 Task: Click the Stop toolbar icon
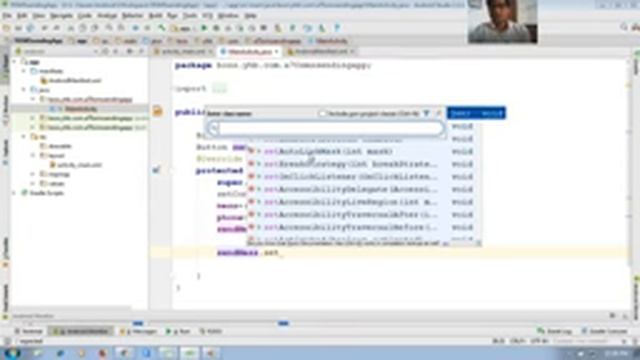[x=264, y=28]
